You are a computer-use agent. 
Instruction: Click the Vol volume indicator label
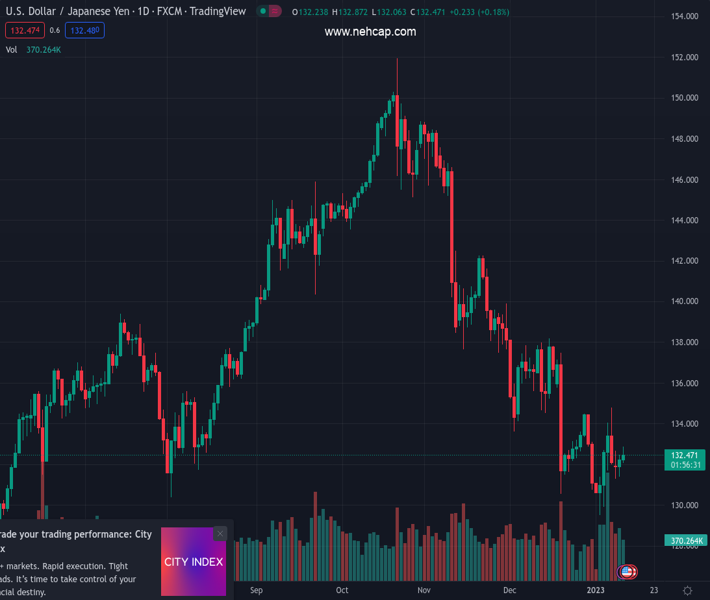click(12, 50)
